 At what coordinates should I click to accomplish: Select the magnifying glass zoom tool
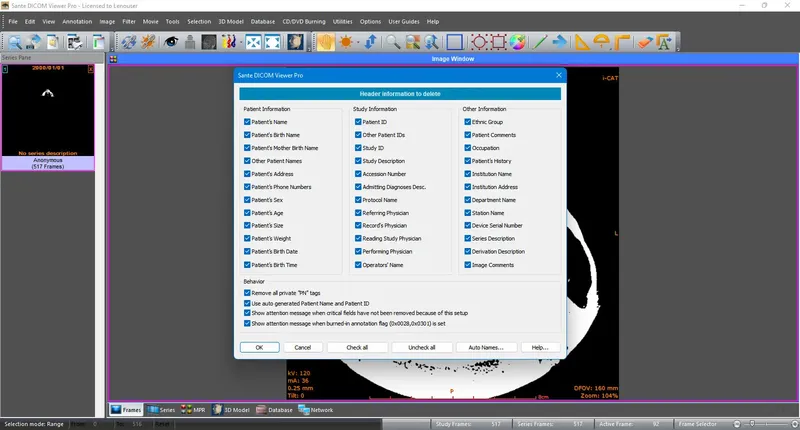point(392,42)
